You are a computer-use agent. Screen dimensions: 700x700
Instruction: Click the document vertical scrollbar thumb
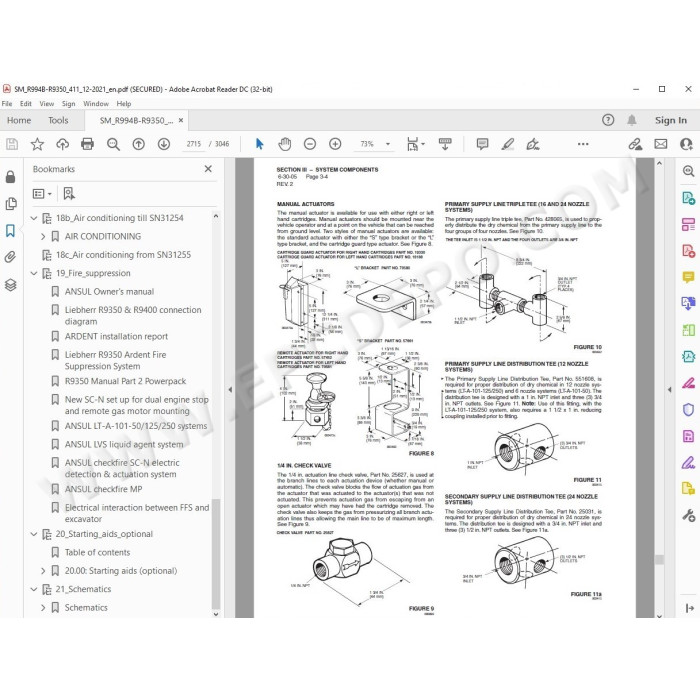coord(659,559)
